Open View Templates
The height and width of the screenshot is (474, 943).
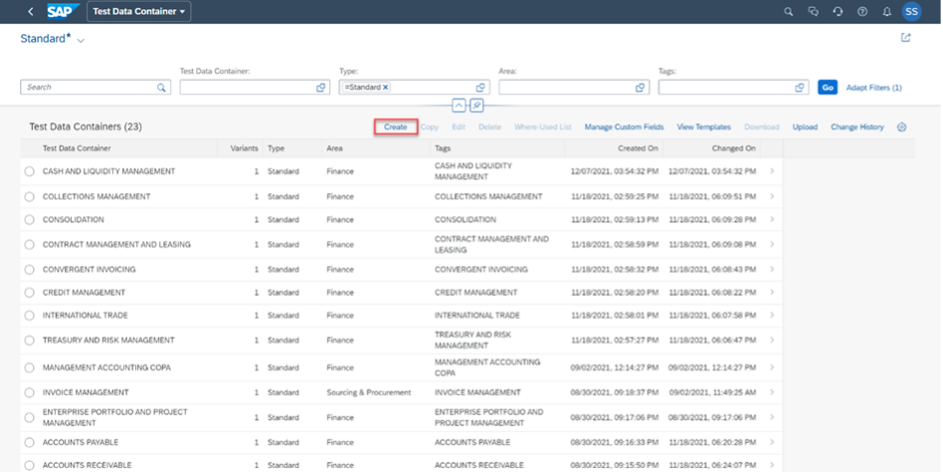pos(704,127)
